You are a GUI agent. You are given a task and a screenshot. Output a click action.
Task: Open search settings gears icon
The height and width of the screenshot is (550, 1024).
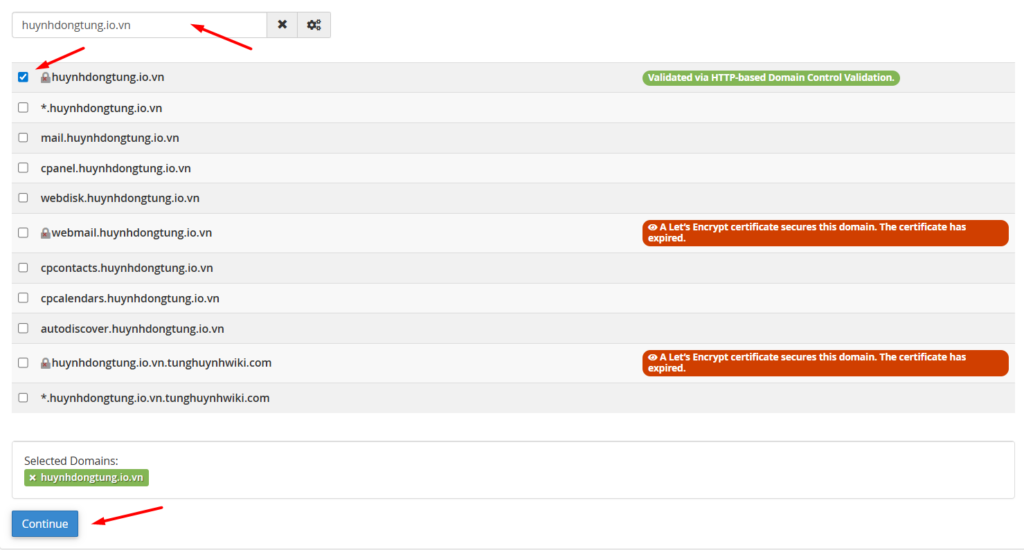point(314,25)
